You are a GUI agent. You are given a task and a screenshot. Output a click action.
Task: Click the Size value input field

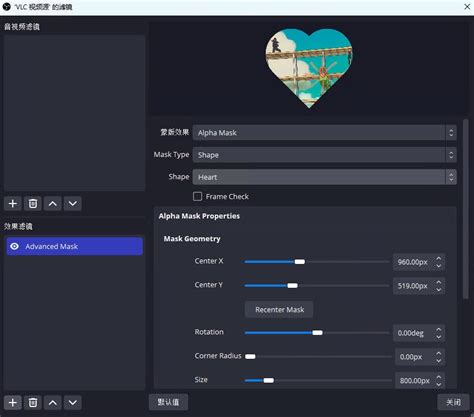(x=415, y=380)
